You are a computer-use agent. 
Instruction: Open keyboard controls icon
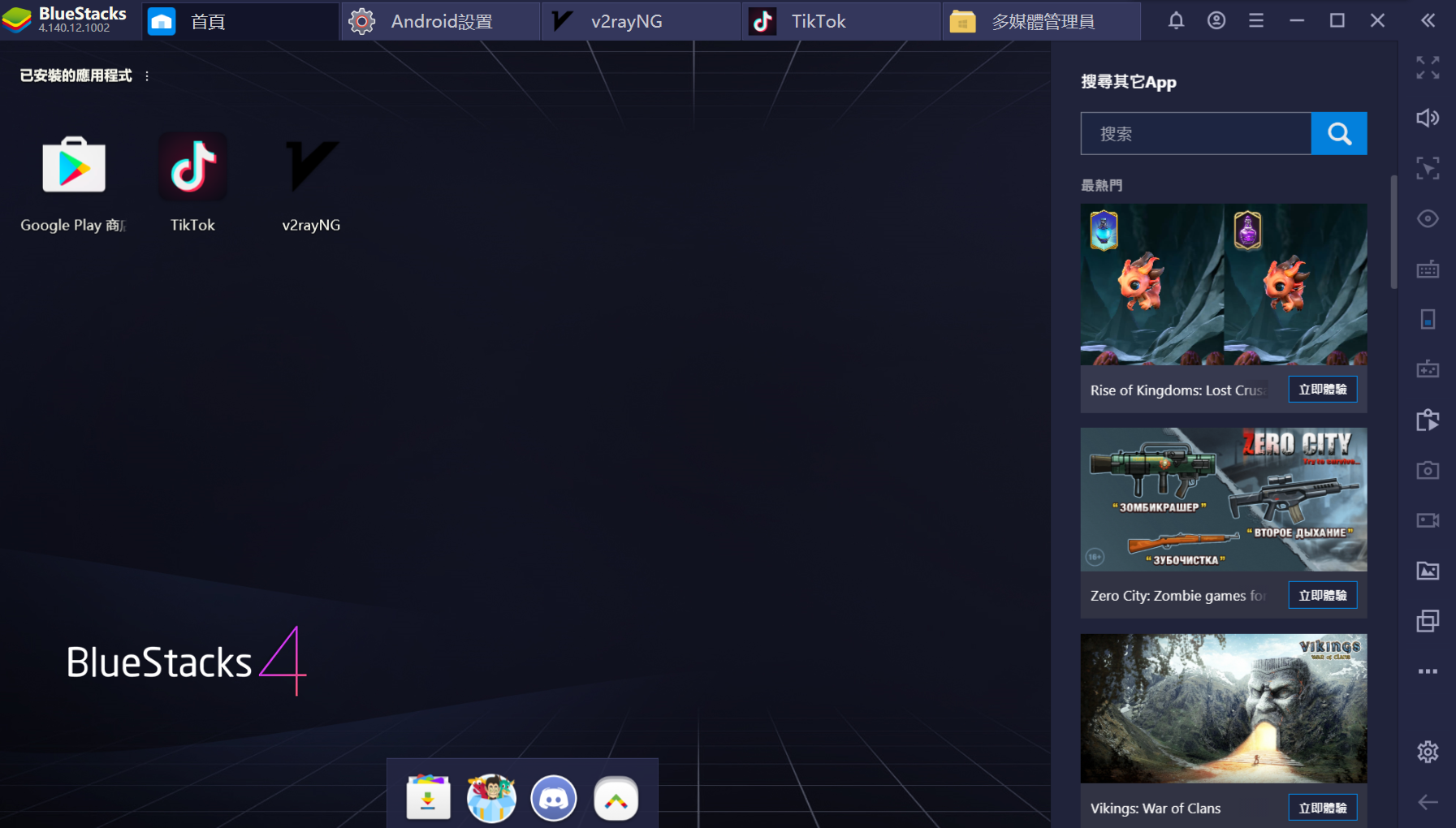(x=1428, y=270)
